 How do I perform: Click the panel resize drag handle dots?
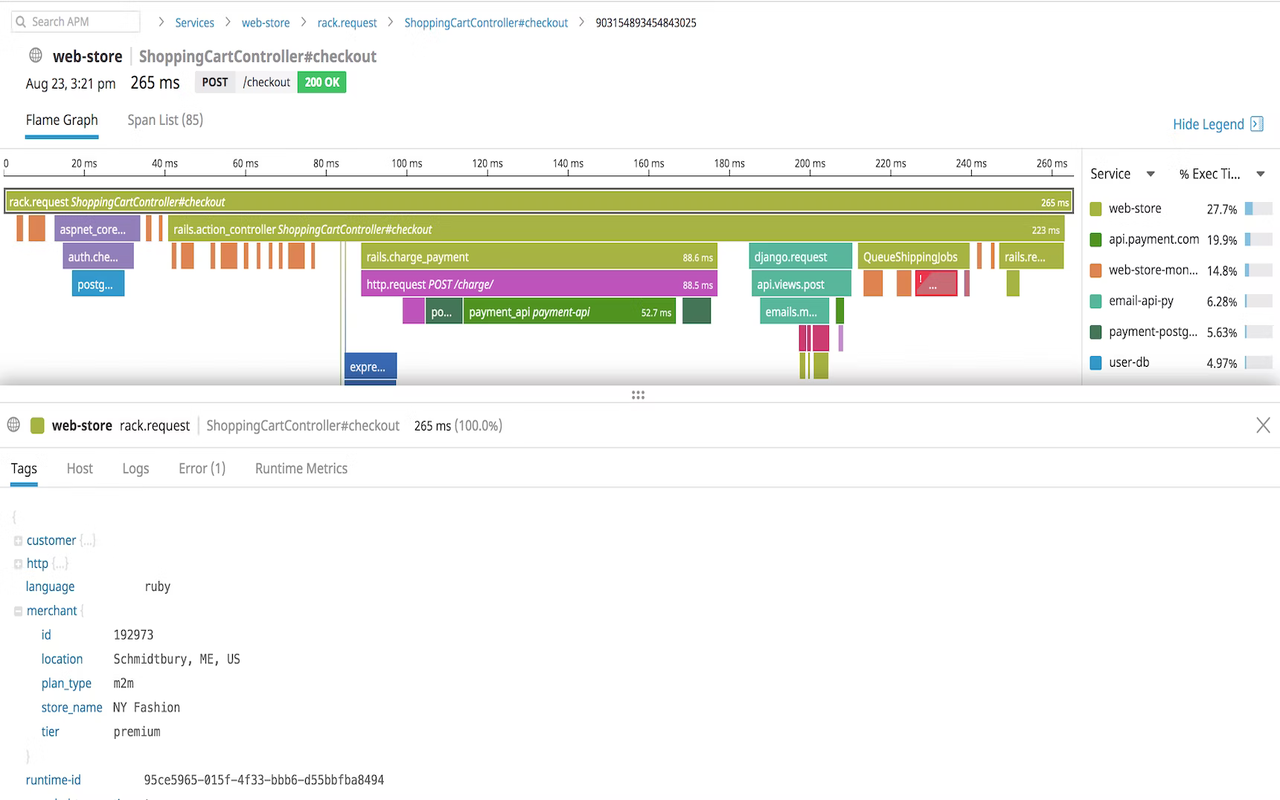coord(638,395)
